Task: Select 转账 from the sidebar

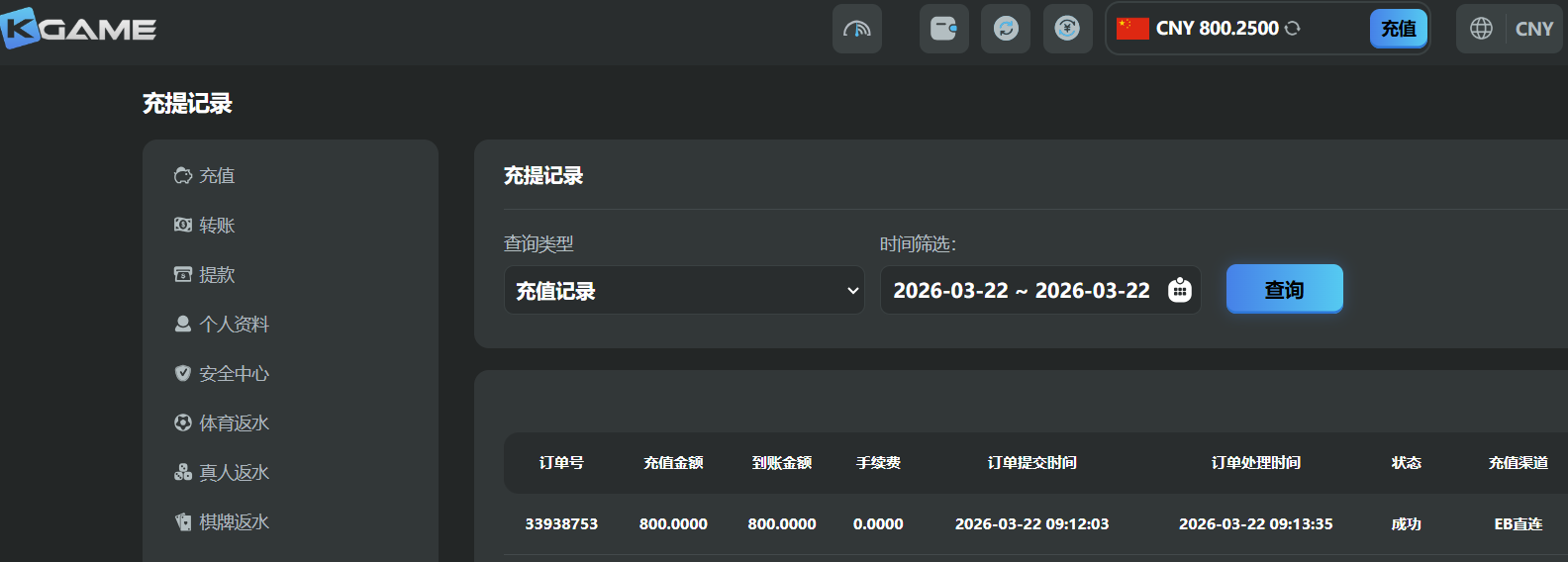Action: pyautogui.click(x=217, y=226)
